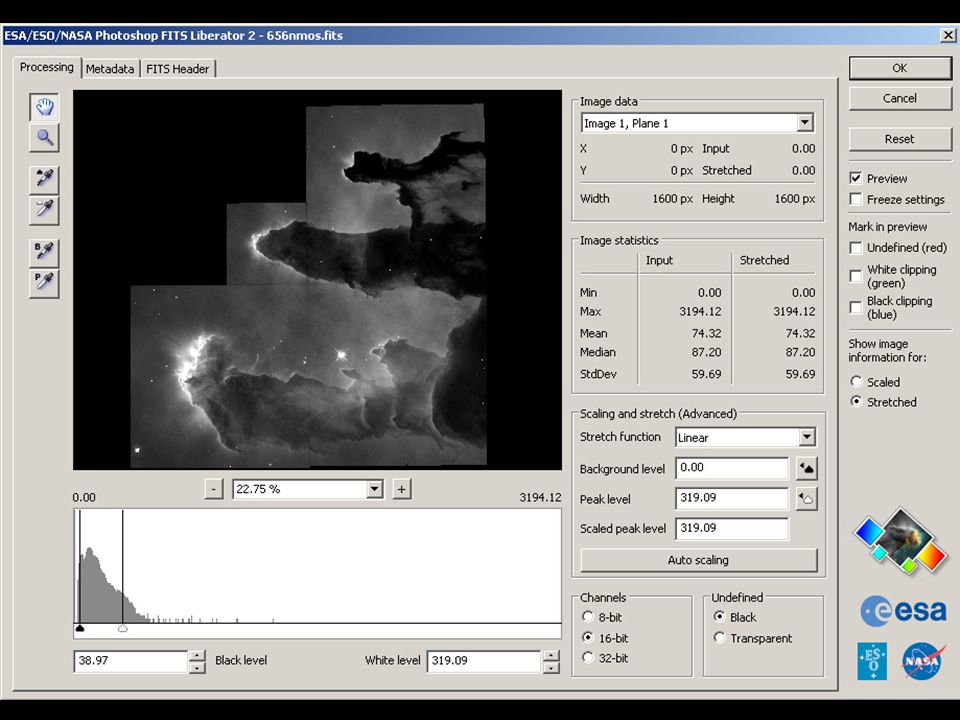Viewport: 960px width, 720px height.
Task: Click the NASA logo
Action: point(921,661)
